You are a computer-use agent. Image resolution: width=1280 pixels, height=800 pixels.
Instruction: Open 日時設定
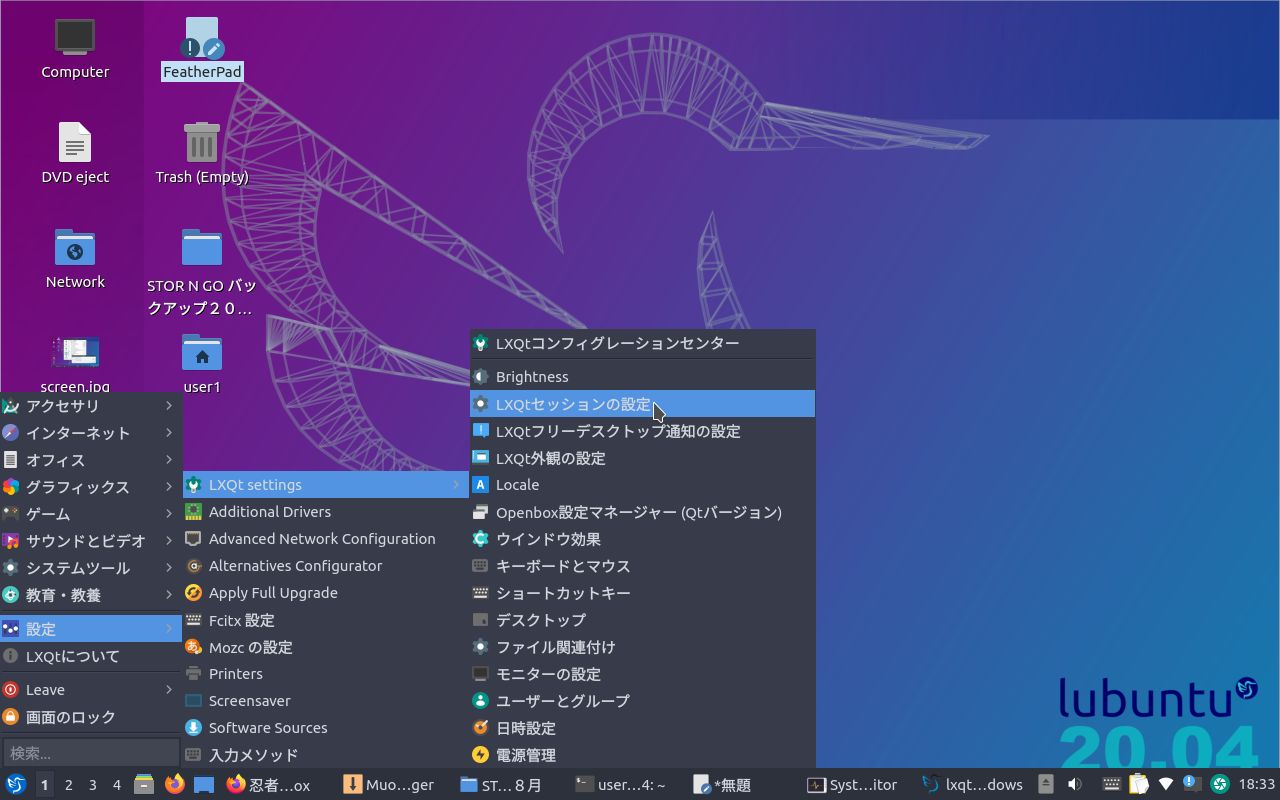pyautogui.click(x=643, y=728)
